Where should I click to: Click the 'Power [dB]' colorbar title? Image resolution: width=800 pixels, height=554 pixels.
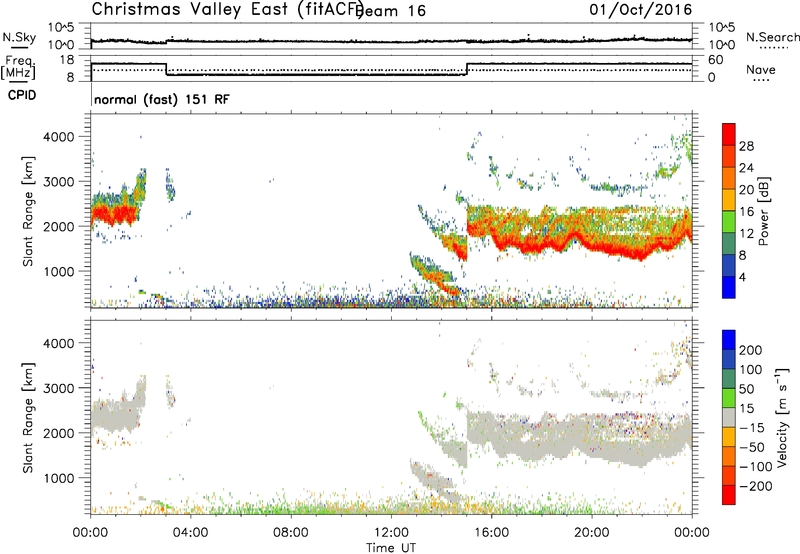tap(763, 211)
